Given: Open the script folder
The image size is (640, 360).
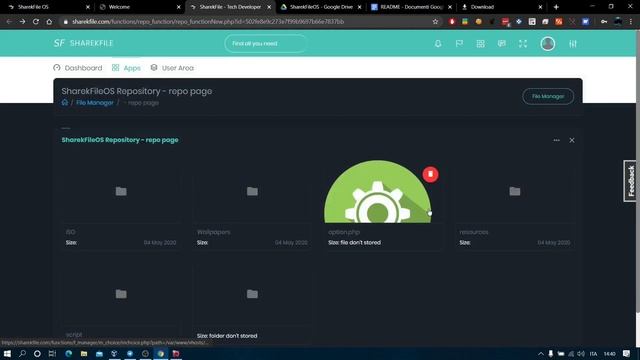Looking at the screenshot, I should click(121, 294).
